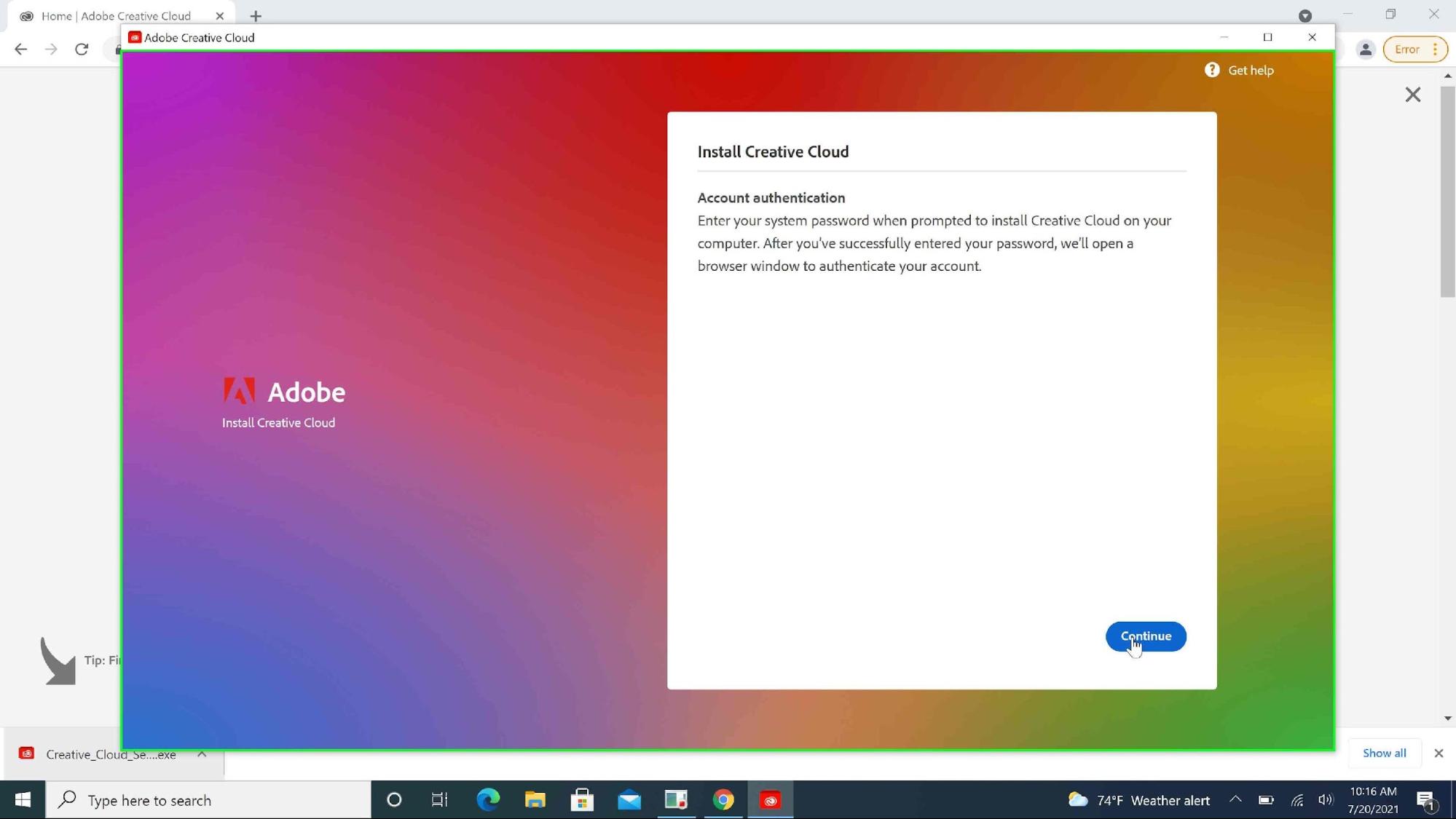Open Creative Cloud app in taskbar
Viewport: 1456px width, 819px height.
[770, 800]
